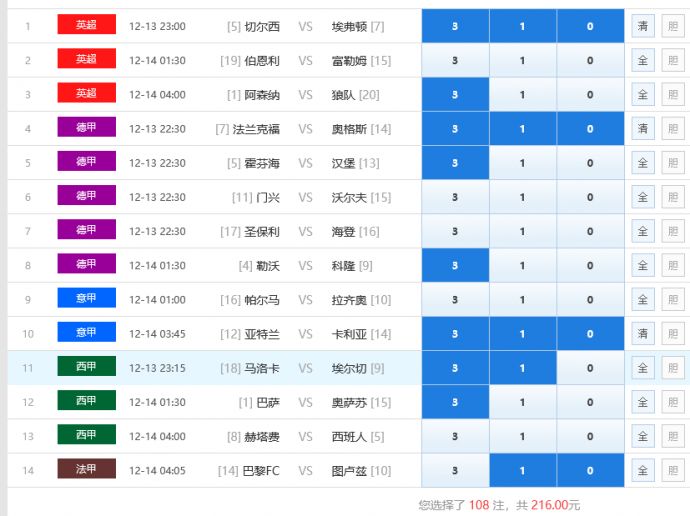Toggle loss option 0 for 阿森纳 vs 狼队

pyautogui.click(x=590, y=95)
